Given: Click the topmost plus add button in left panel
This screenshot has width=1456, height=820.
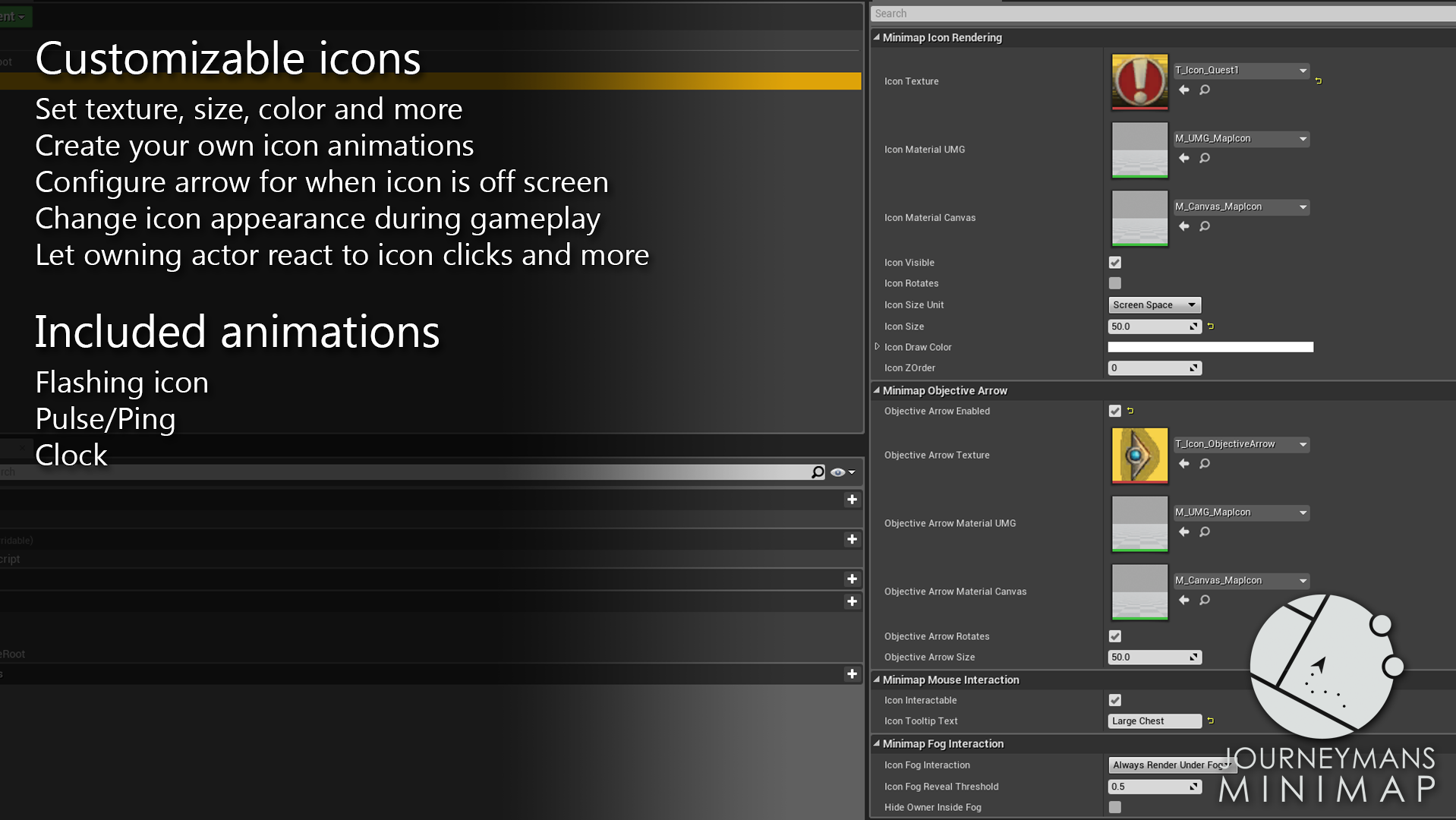Looking at the screenshot, I should [852, 500].
